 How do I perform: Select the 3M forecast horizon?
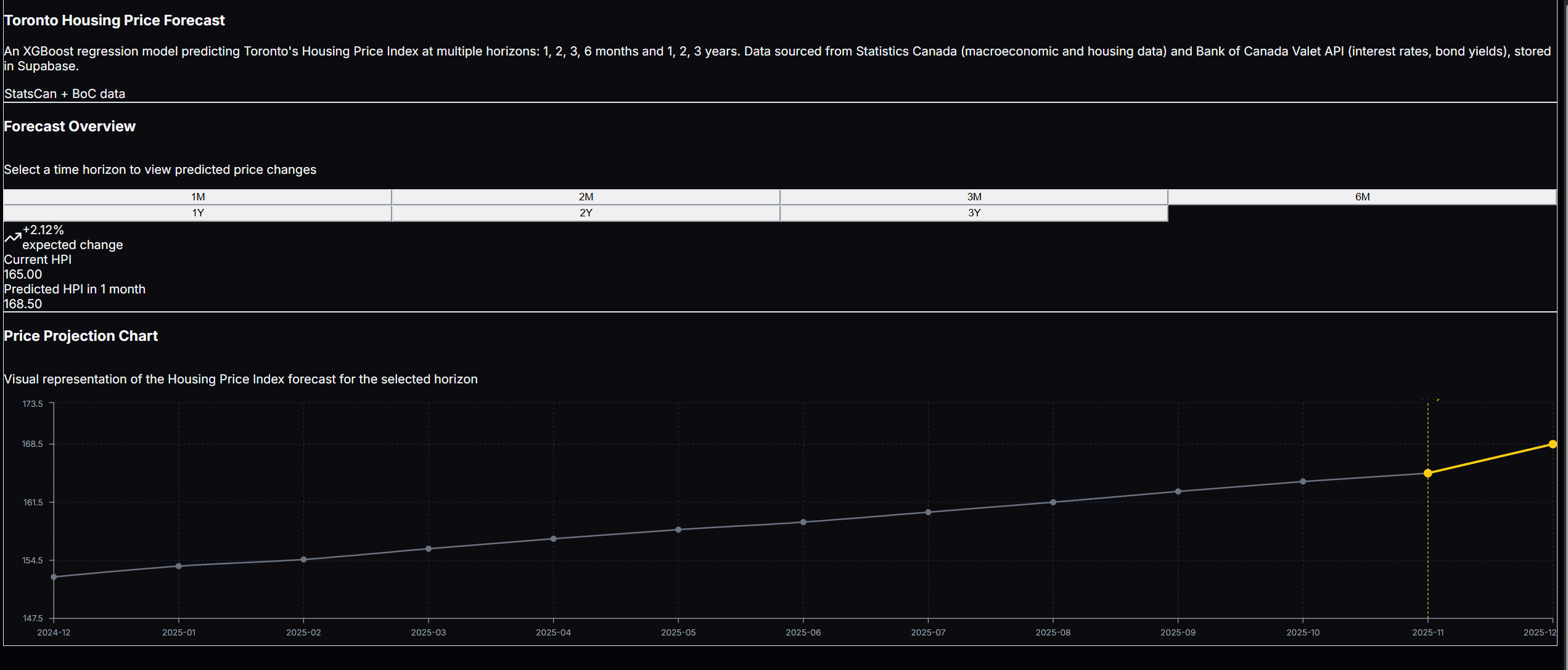pyautogui.click(x=973, y=197)
